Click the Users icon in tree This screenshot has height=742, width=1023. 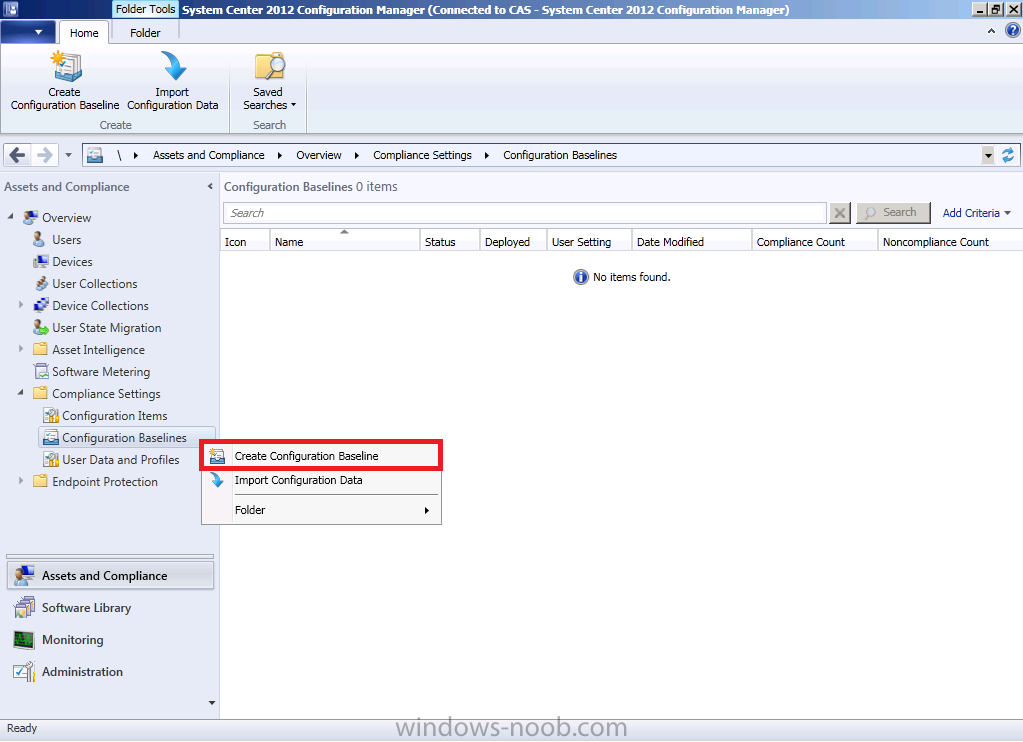click(39, 240)
